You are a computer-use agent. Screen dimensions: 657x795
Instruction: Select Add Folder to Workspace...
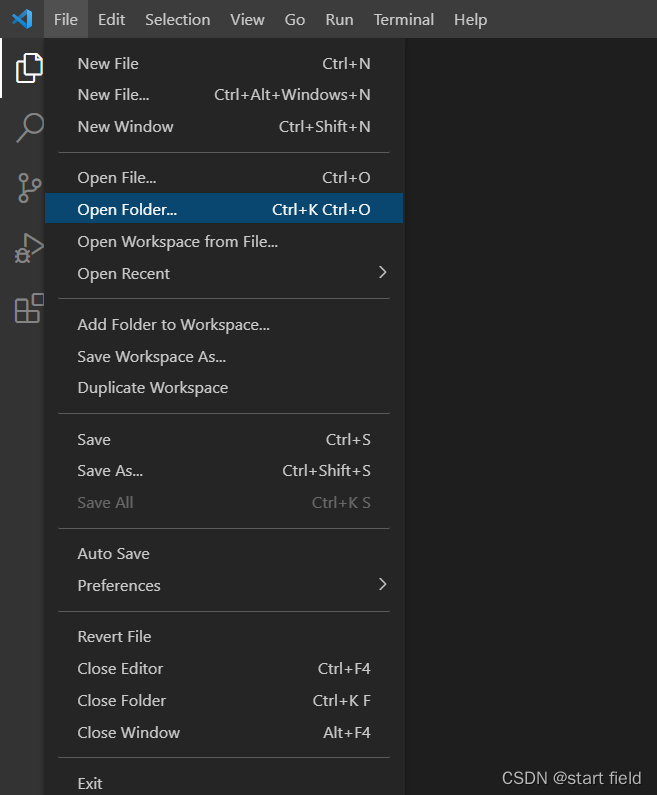[x=224, y=325]
